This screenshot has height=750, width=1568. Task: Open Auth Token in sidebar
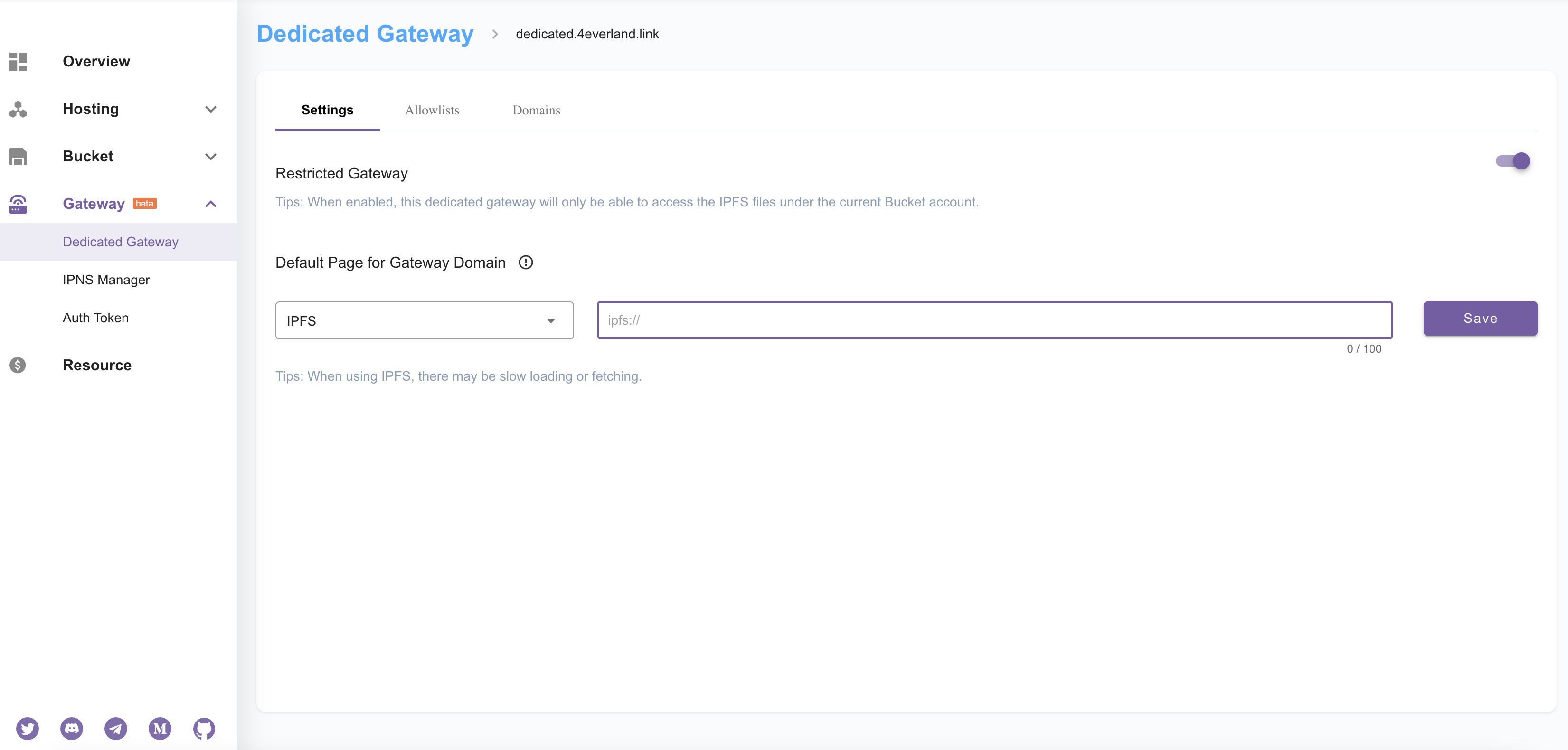(x=95, y=318)
